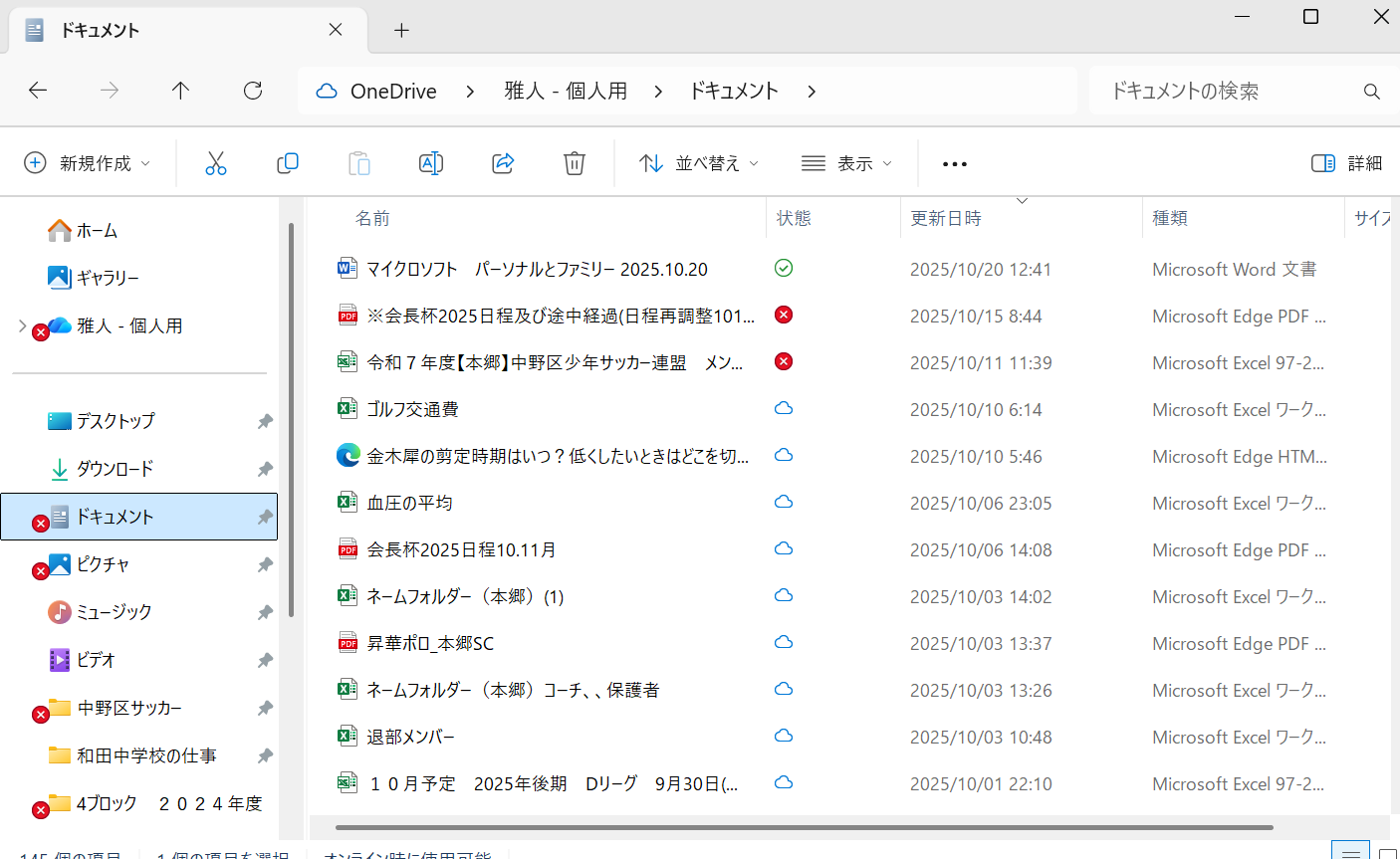1400x859 pixels.
Task: Click the Edge icon beside 金木犀の剪定時期 file
Action: (x=347, y=455)
